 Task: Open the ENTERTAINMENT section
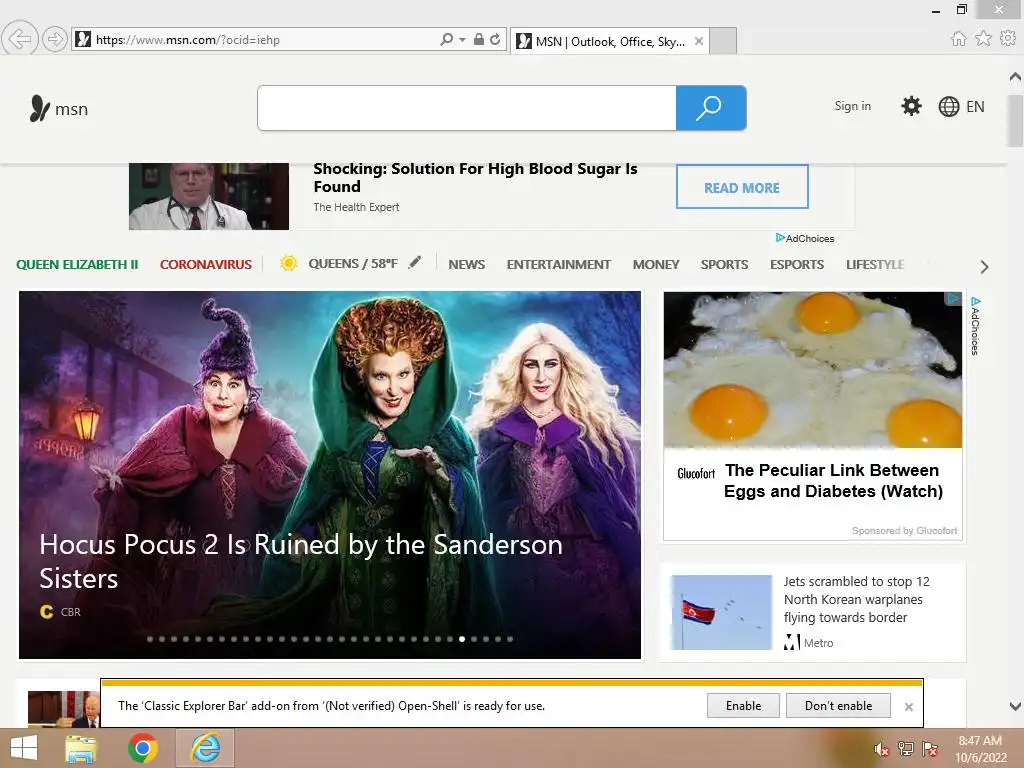tap(558, 264)
